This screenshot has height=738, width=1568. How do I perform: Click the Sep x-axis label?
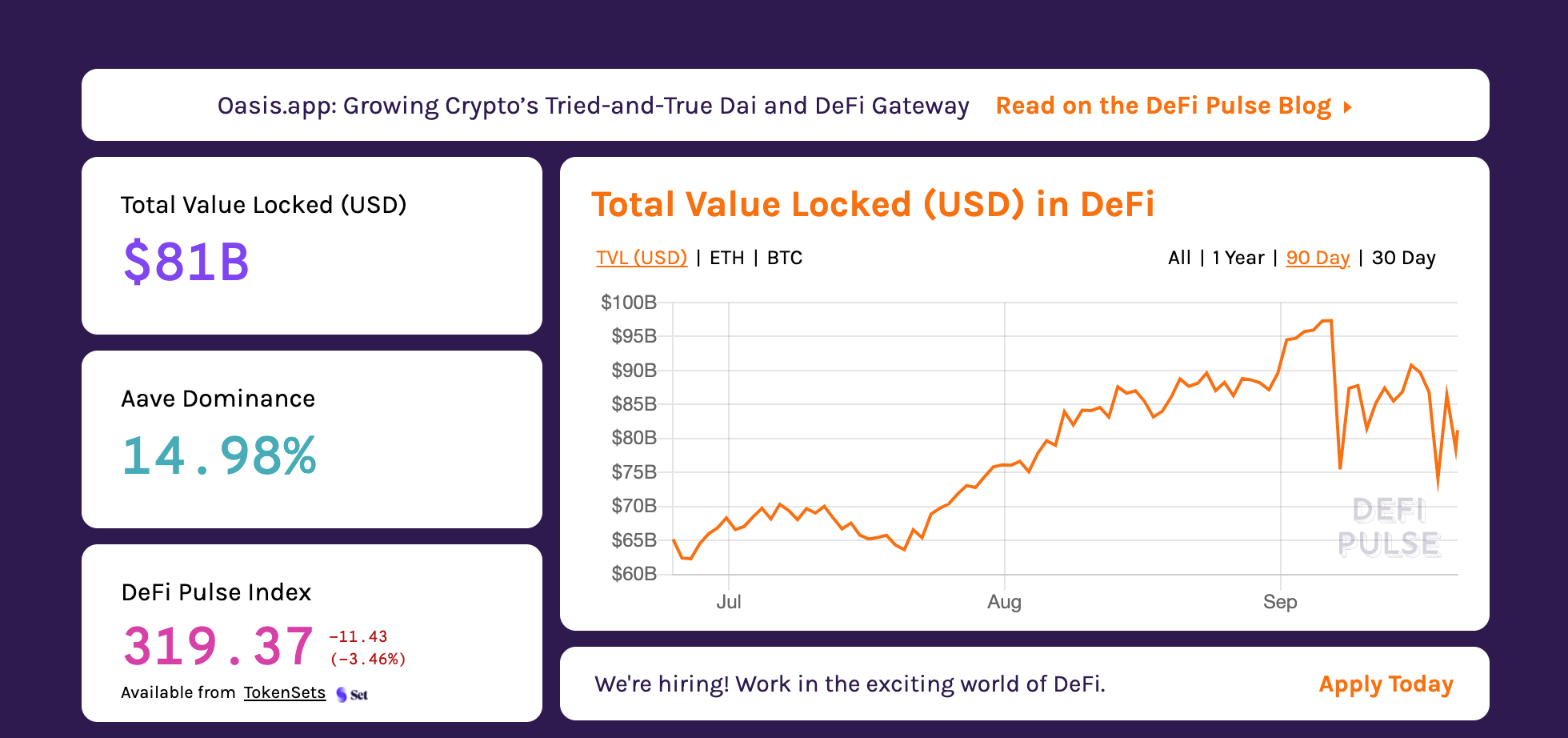pyautogui.click(x=1280, y=602)
